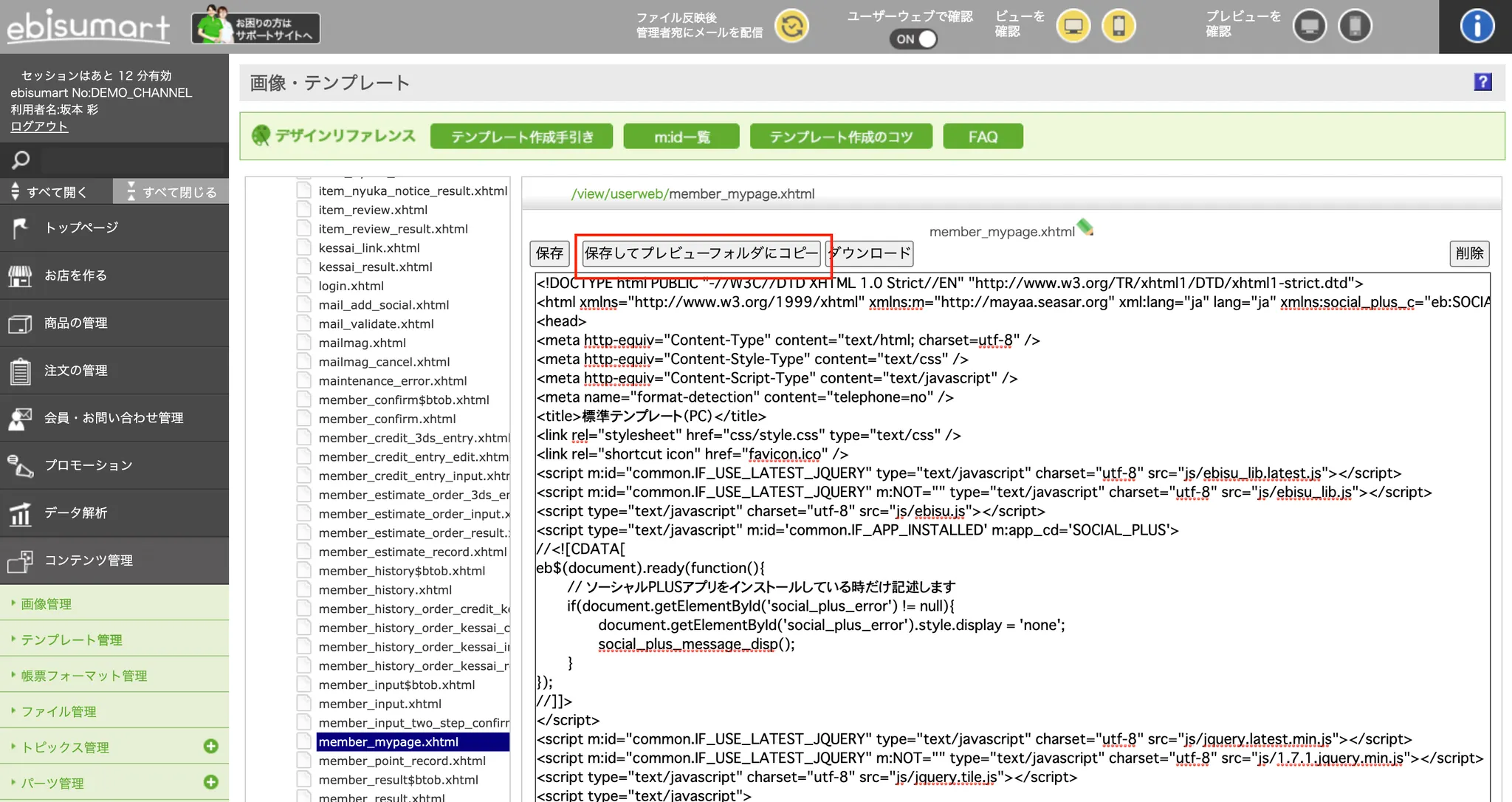Click the ログアウト link
The height and width of the screenshot is (802, 1512).
click(39, 126)
